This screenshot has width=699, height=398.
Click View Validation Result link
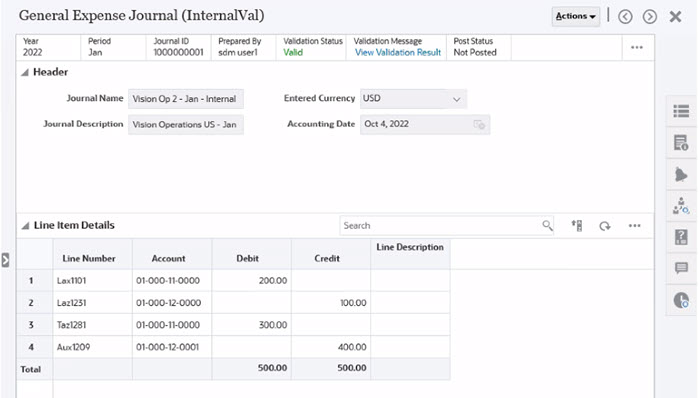(398, 53)
